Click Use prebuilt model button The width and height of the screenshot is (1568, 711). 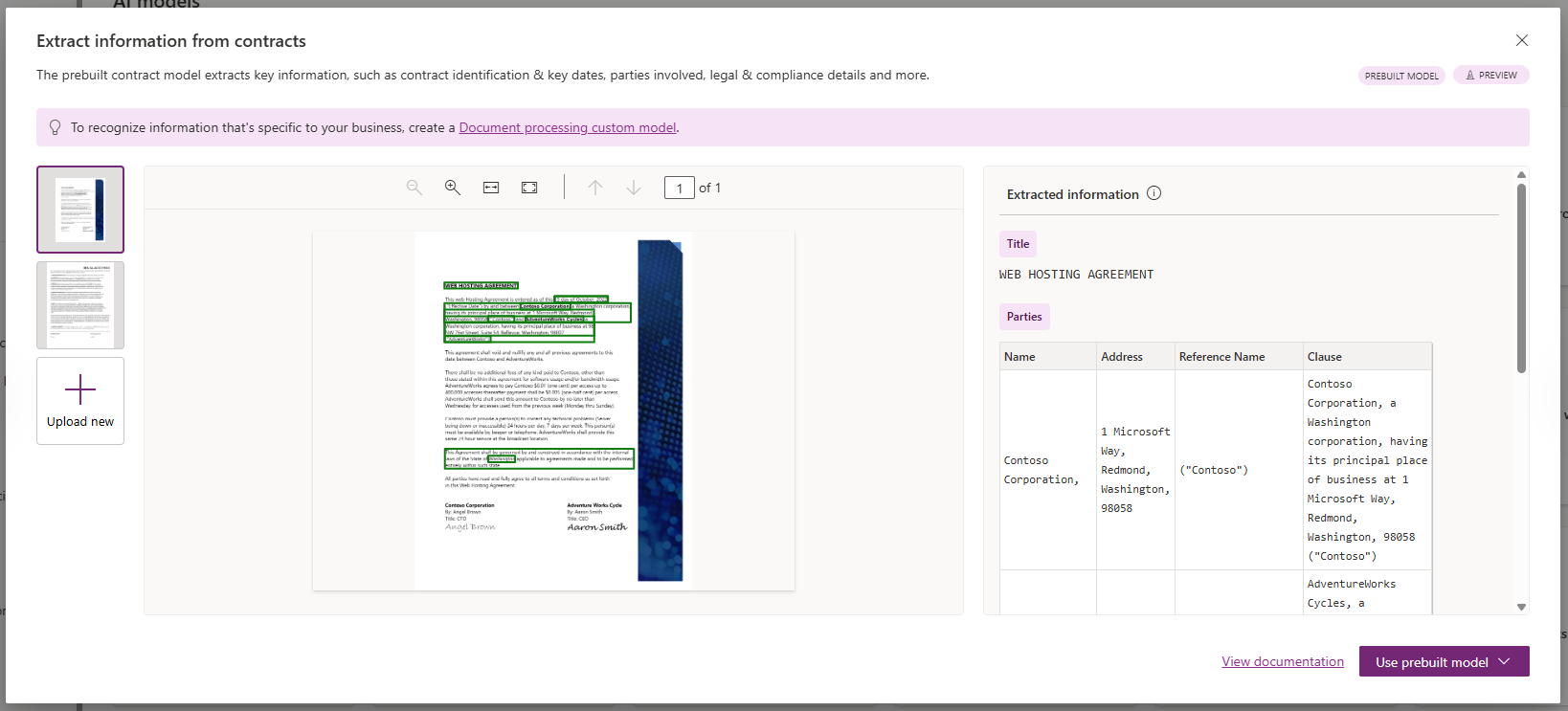pyautogui.click(x=1445, y=661)
